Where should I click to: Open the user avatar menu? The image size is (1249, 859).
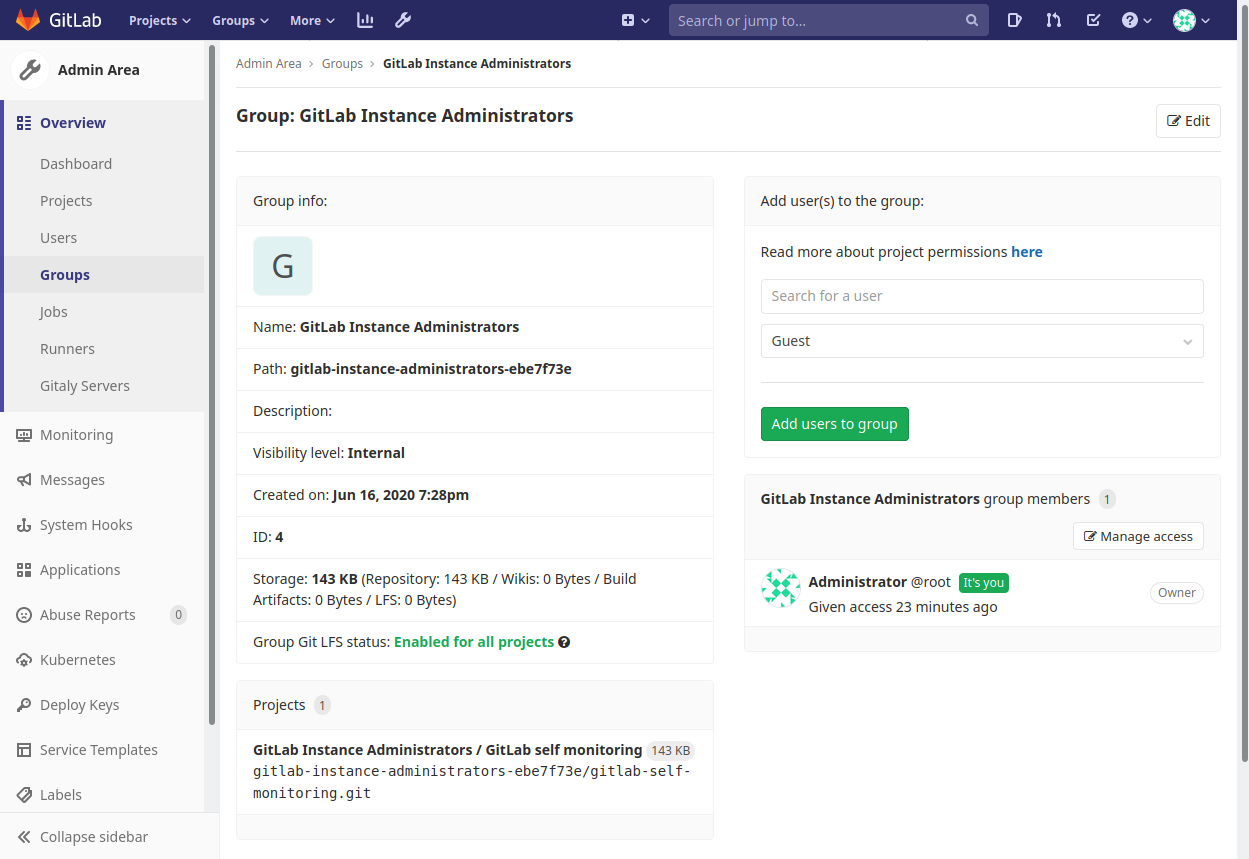click(1191, 20)
